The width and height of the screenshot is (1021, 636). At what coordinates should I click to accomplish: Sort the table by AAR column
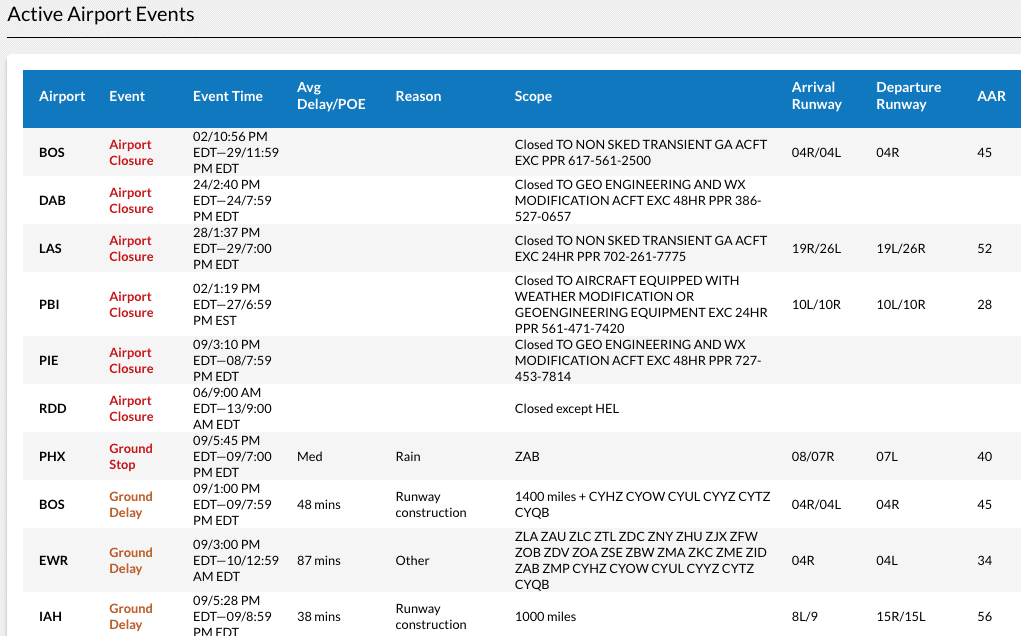click(x=991, y=96)
